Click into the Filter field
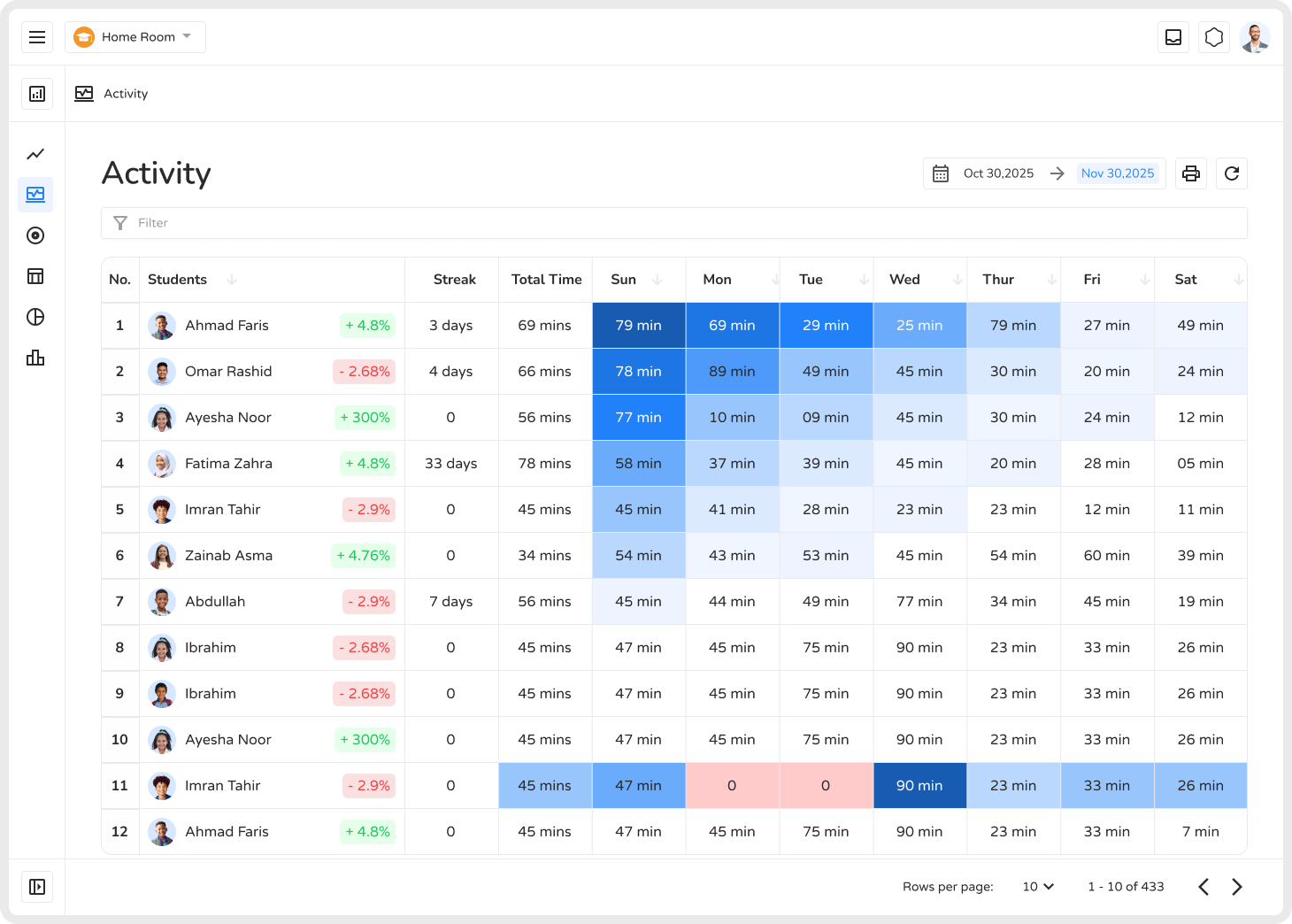Image resolution: width=1292 pixels, height=924 pixels. (x=674, y=223)
